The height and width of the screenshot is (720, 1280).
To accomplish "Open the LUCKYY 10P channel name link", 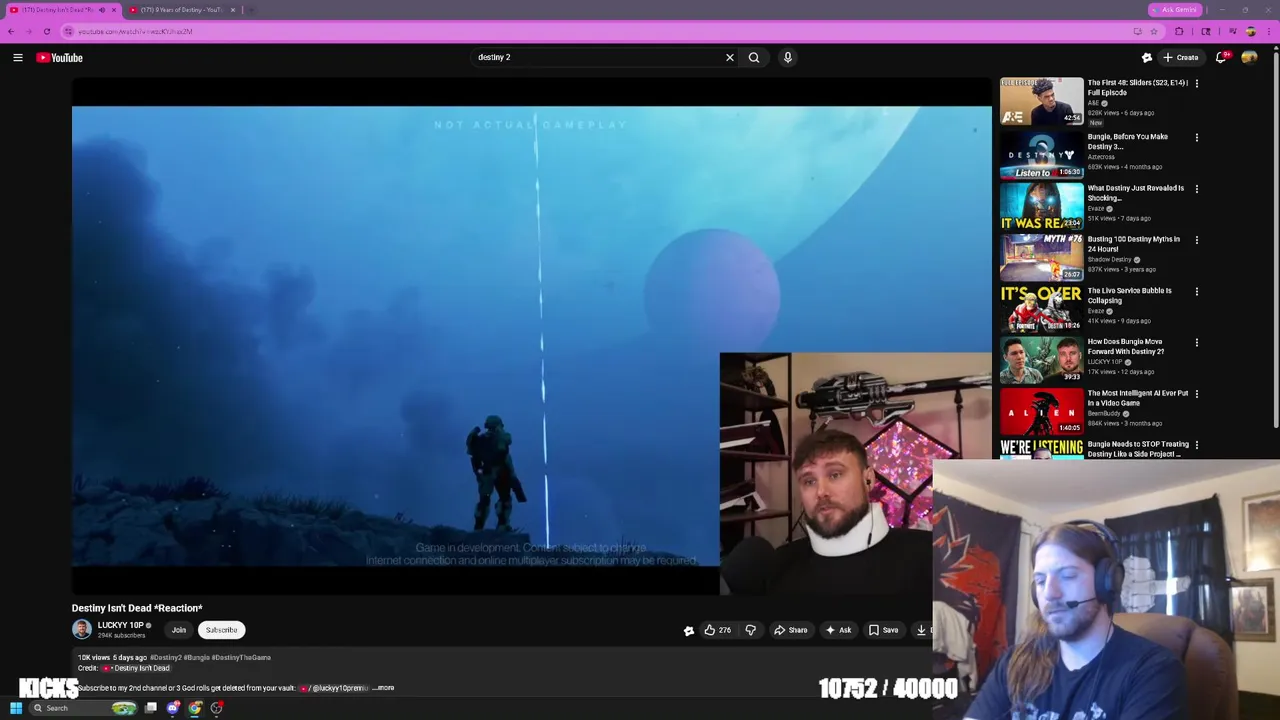I will click(x=120, y=625).
